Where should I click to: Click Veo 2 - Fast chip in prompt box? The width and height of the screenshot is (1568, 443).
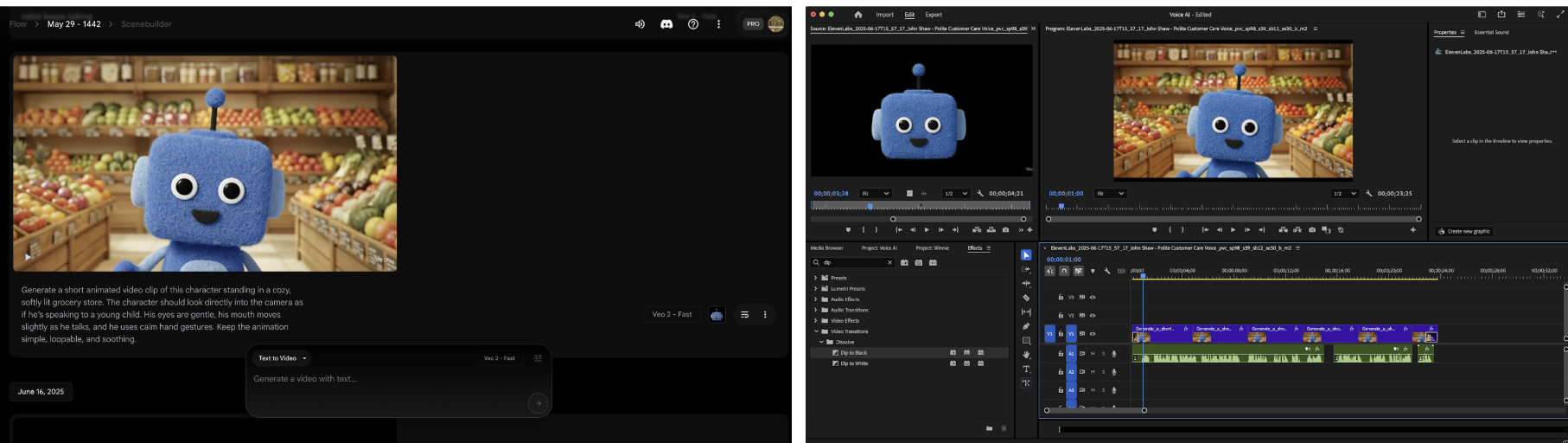click(500, 358)
